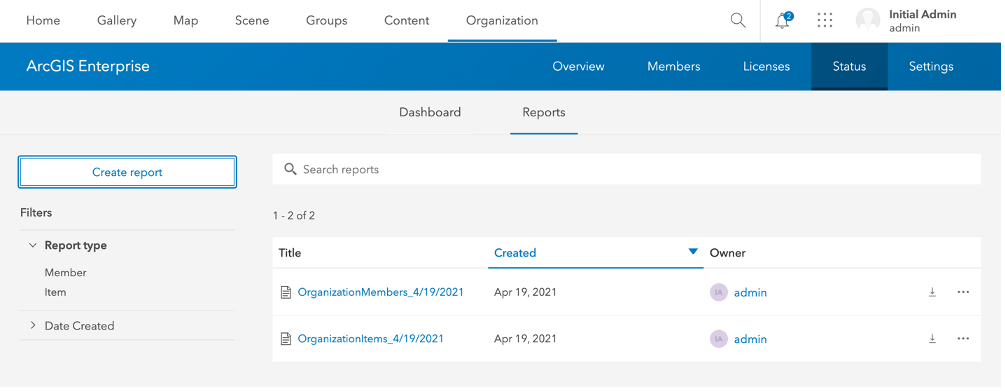Click the Create report button

[x=127, y=172]
